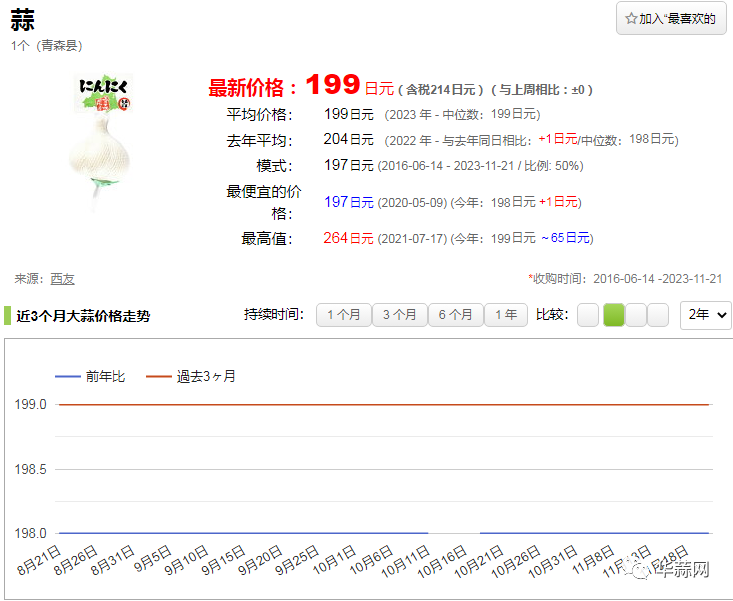
Task: Open the 西友 source link
Action: click(x=62, y=279)
